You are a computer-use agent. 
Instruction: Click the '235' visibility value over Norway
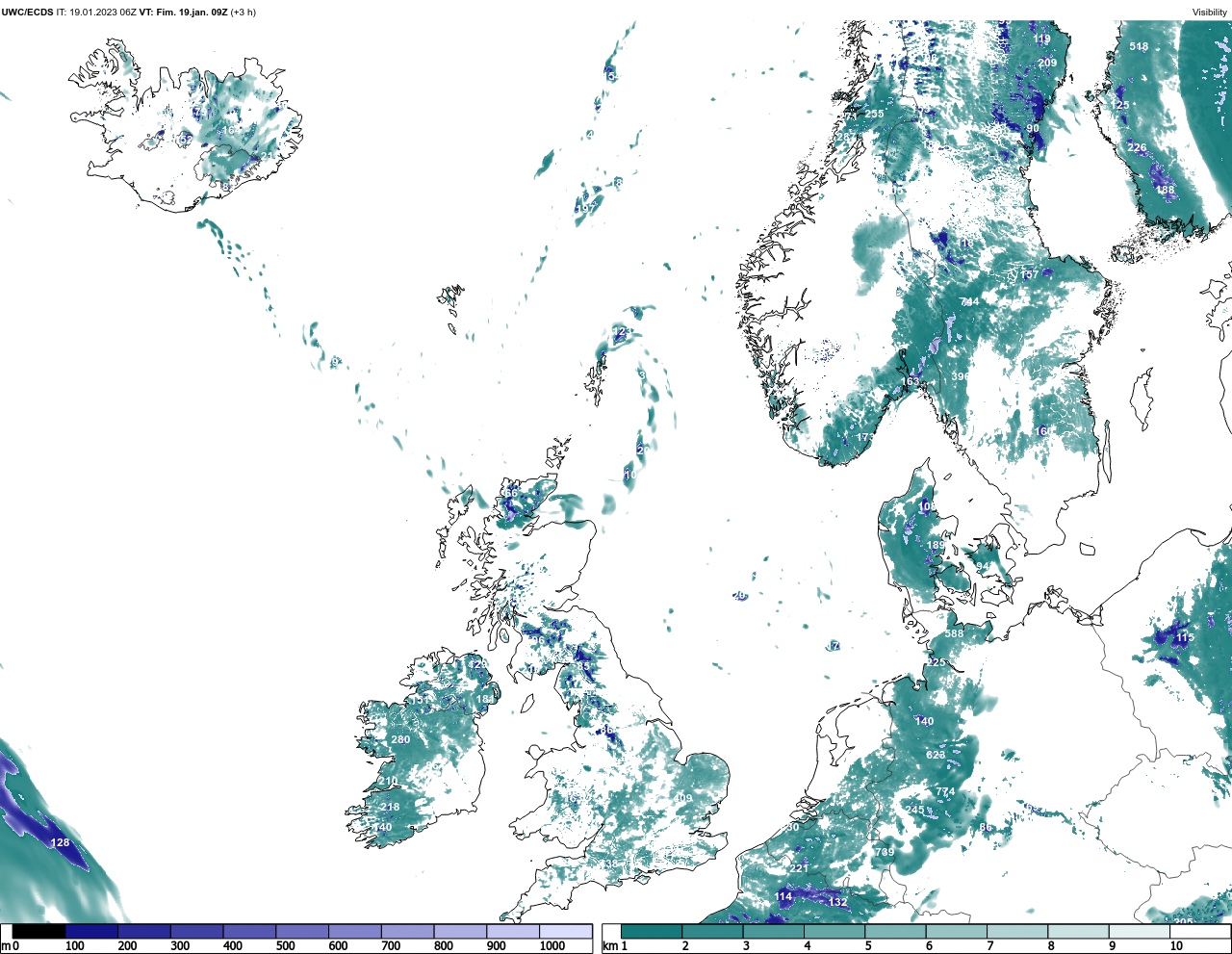tap(874, 114)
